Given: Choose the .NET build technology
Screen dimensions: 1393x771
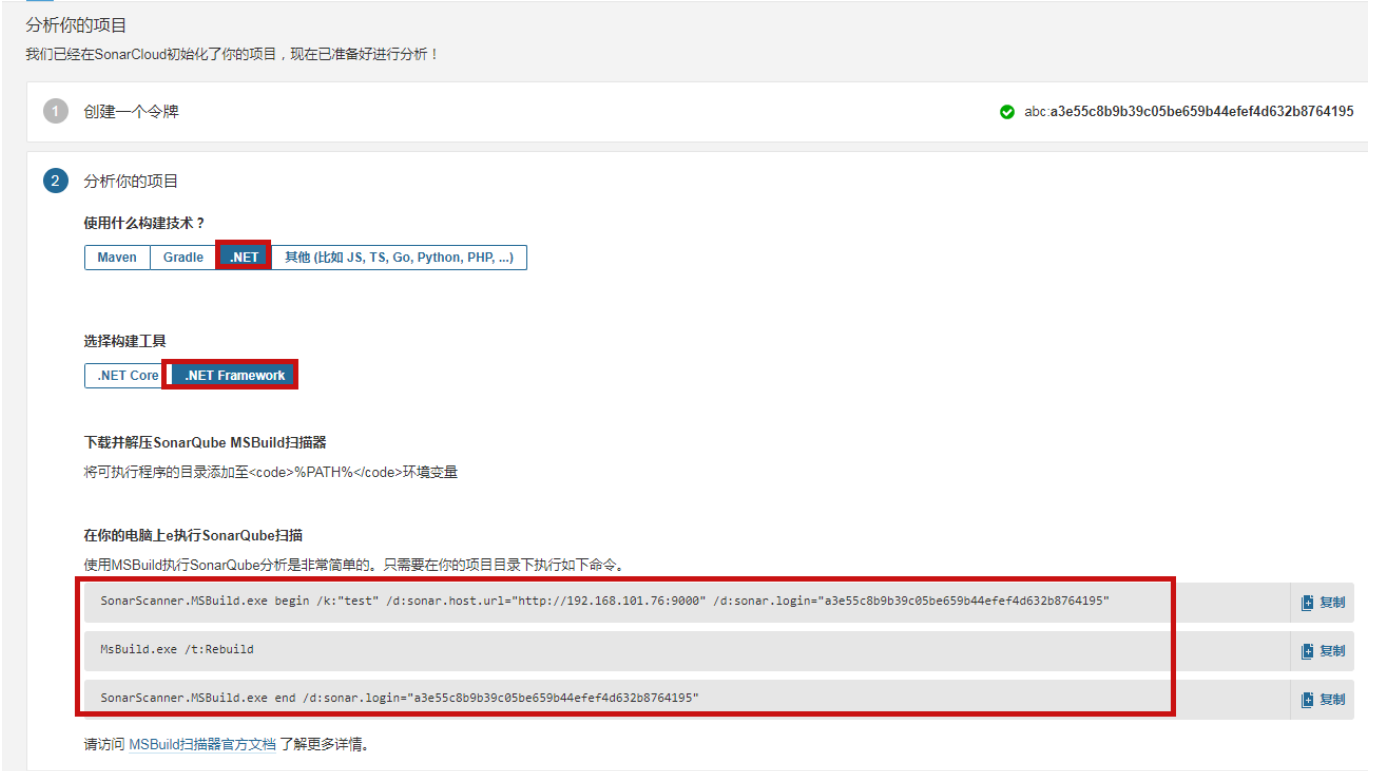Looking at the screenshot, I should click(x=244, y=257).
